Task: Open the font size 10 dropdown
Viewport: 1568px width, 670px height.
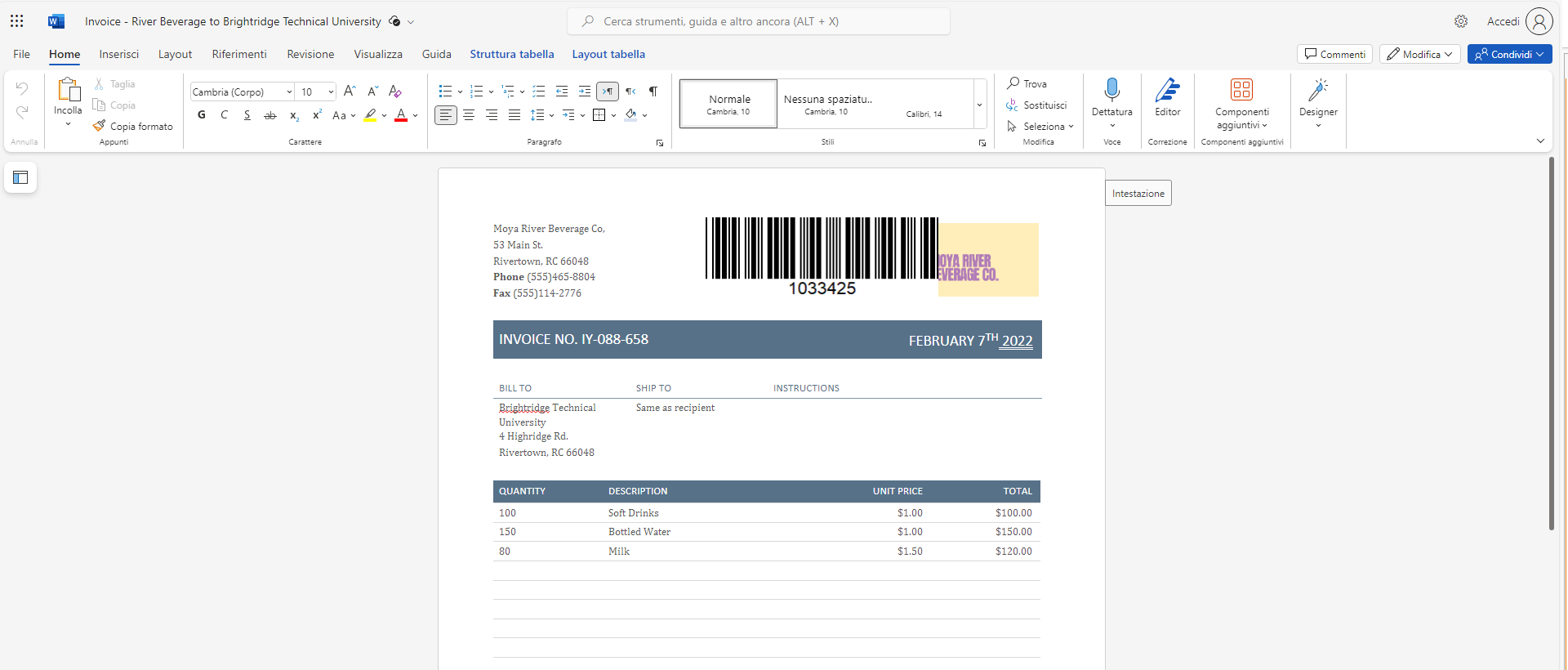Action: click(x=331, y=92)
